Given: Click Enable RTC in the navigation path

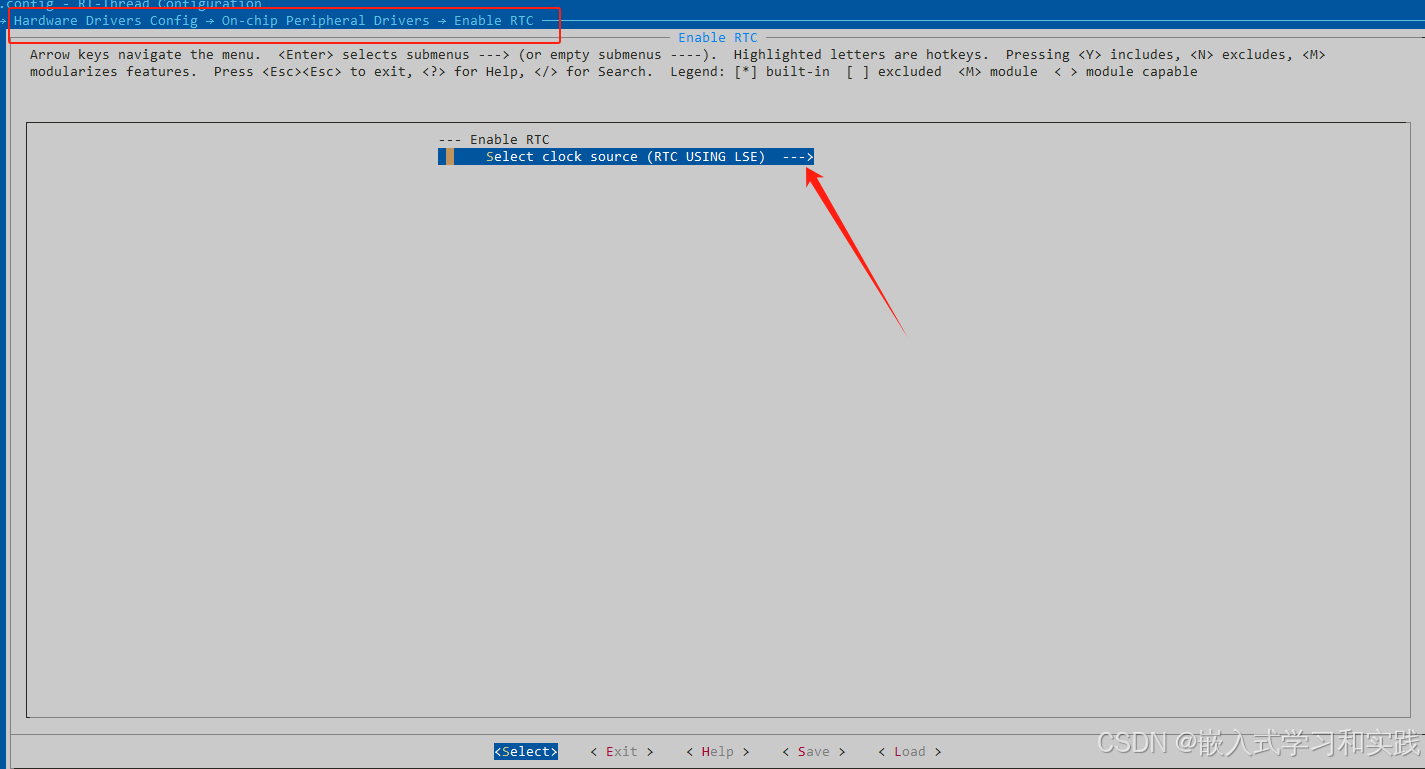Looking at the screenshot, I should pyautogui.click(x=496, y=20).
